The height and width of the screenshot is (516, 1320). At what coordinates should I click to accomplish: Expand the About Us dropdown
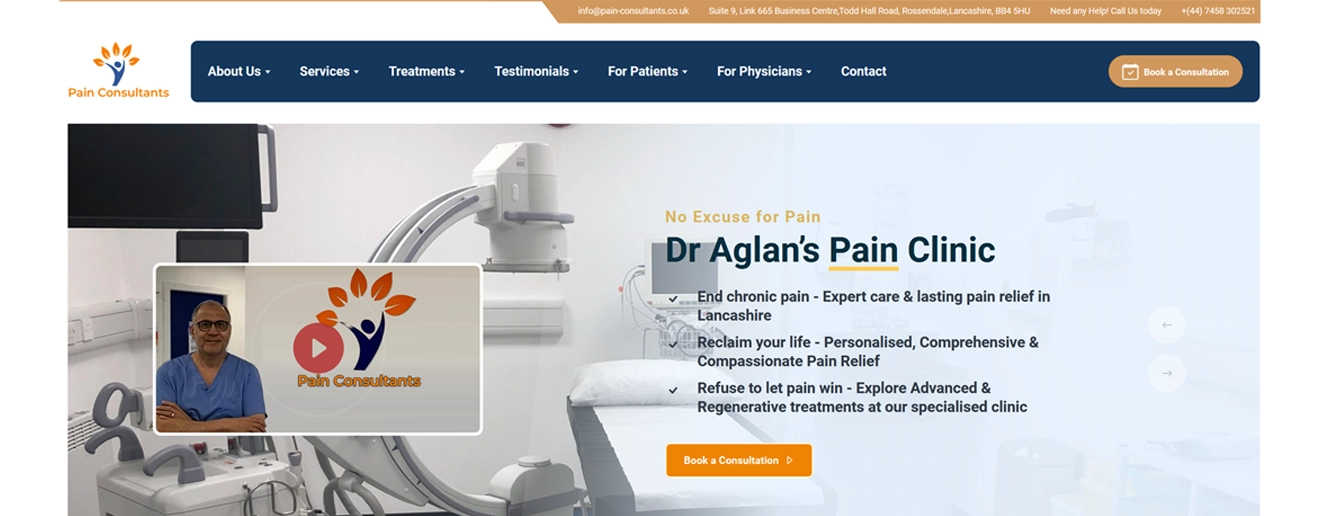(x=239, y=71)
